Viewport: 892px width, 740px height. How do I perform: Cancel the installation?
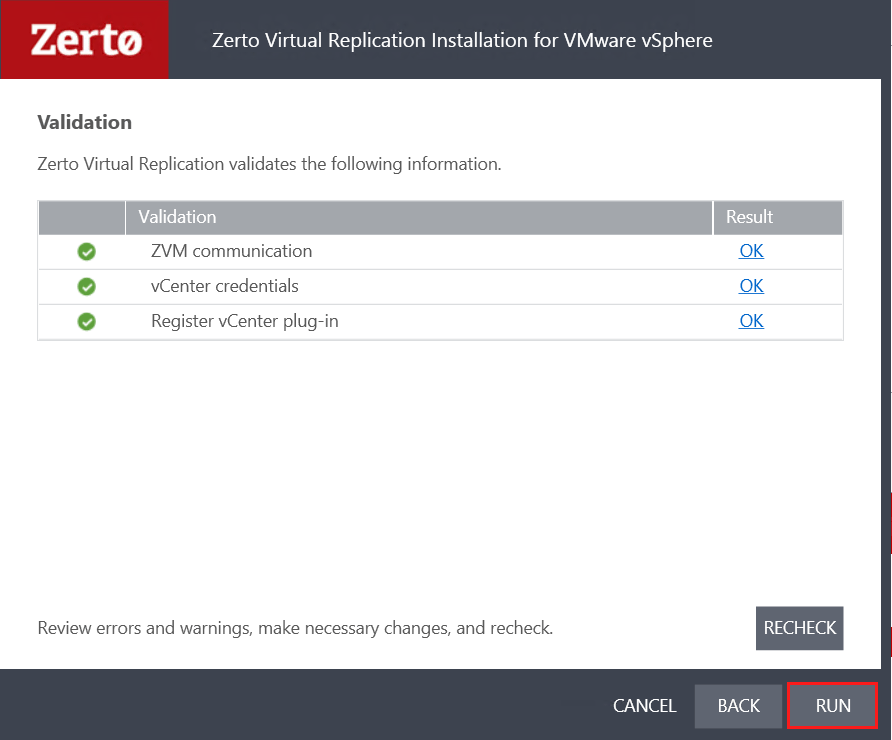click(x=645, y=706)
